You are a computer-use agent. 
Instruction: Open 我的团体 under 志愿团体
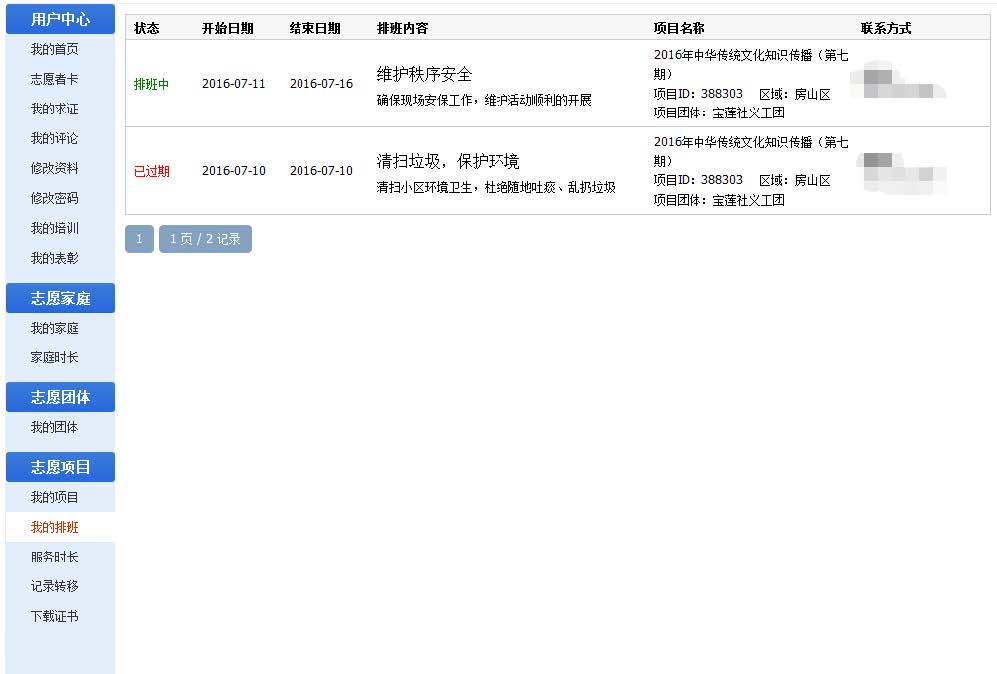click(54, 427)
